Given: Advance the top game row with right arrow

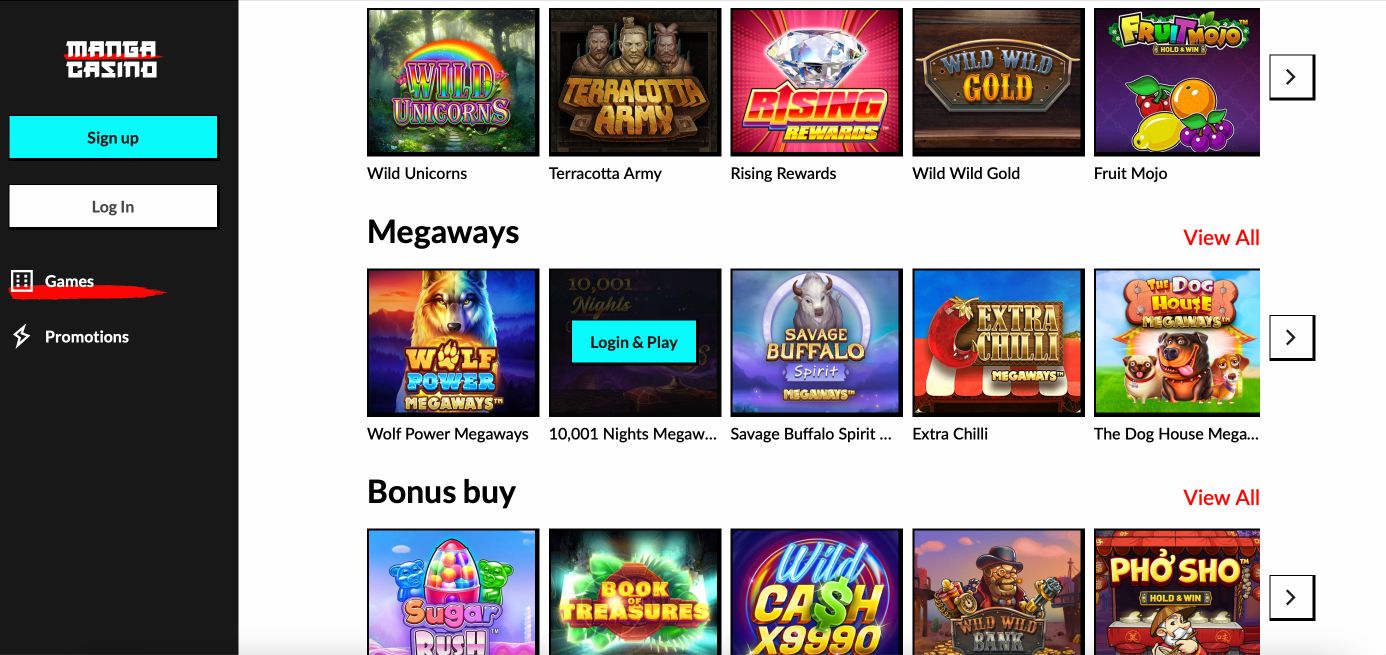Looking at the screenshot, I should click(1291, 77).
